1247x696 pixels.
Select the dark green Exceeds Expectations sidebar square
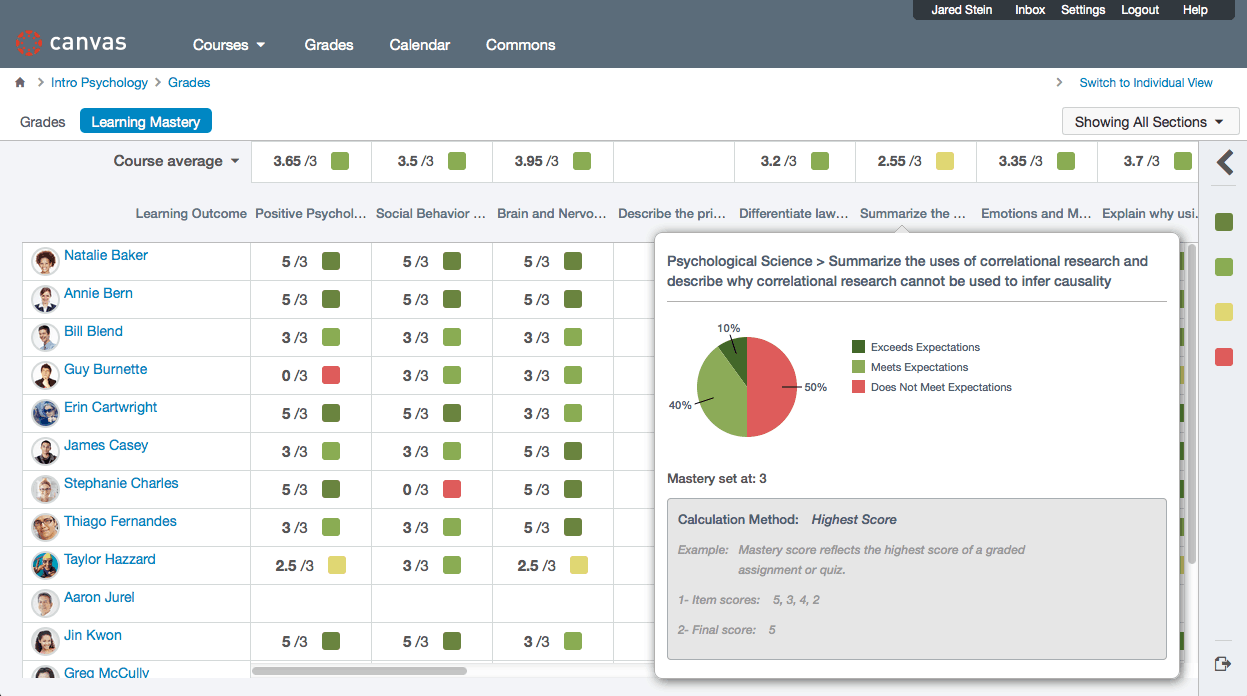pyautogui.click(x=1223, y=222)
